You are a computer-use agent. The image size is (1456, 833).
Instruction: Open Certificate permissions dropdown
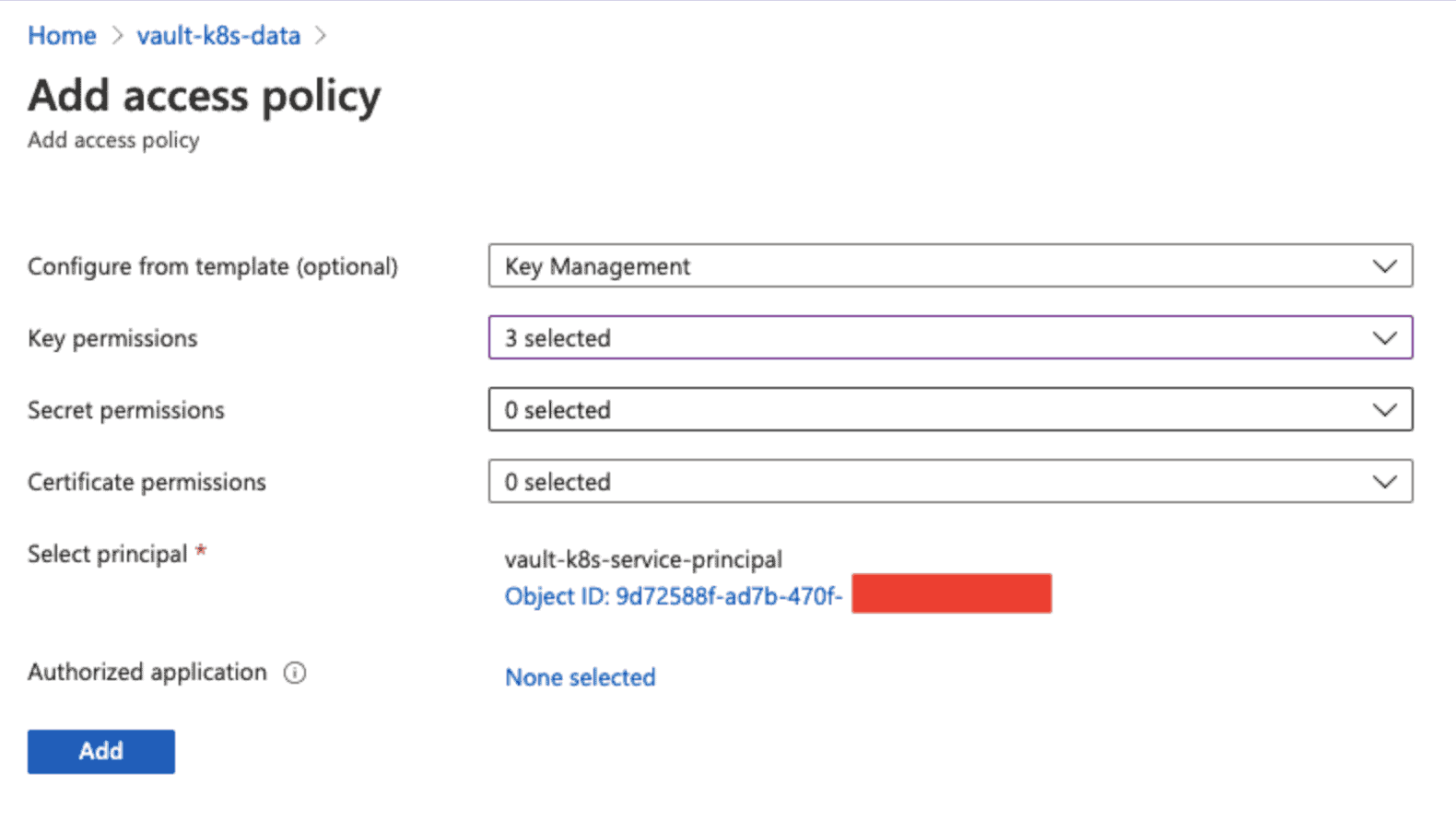(x=950, y=481)
